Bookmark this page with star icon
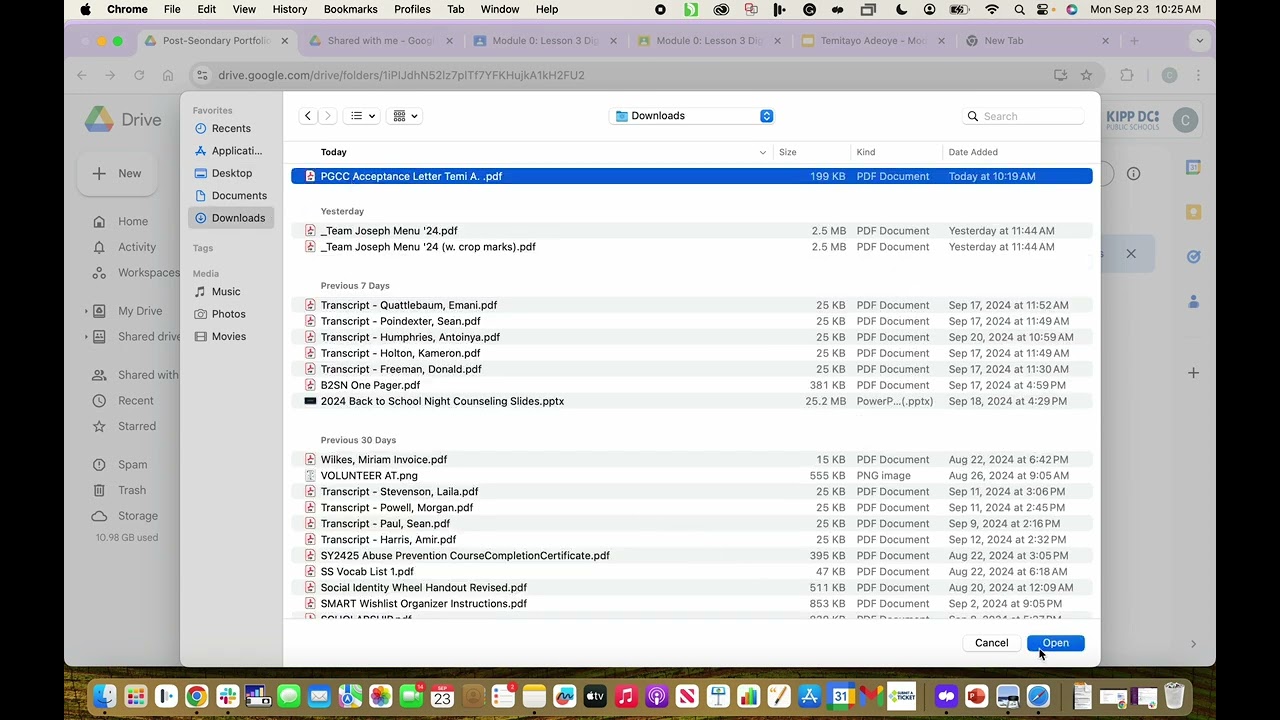1280x720 pixels. coord(1086,75)
